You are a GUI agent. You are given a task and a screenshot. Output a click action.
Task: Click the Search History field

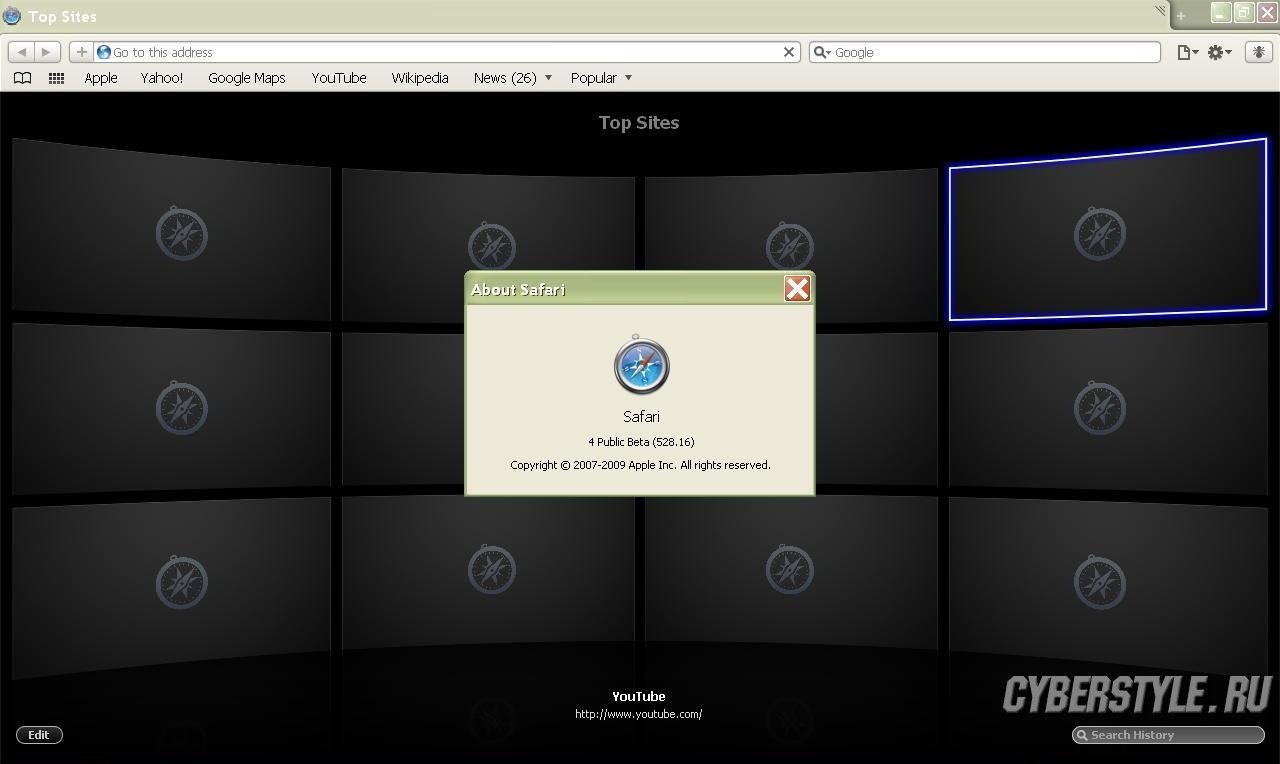tap(1168, 735)
